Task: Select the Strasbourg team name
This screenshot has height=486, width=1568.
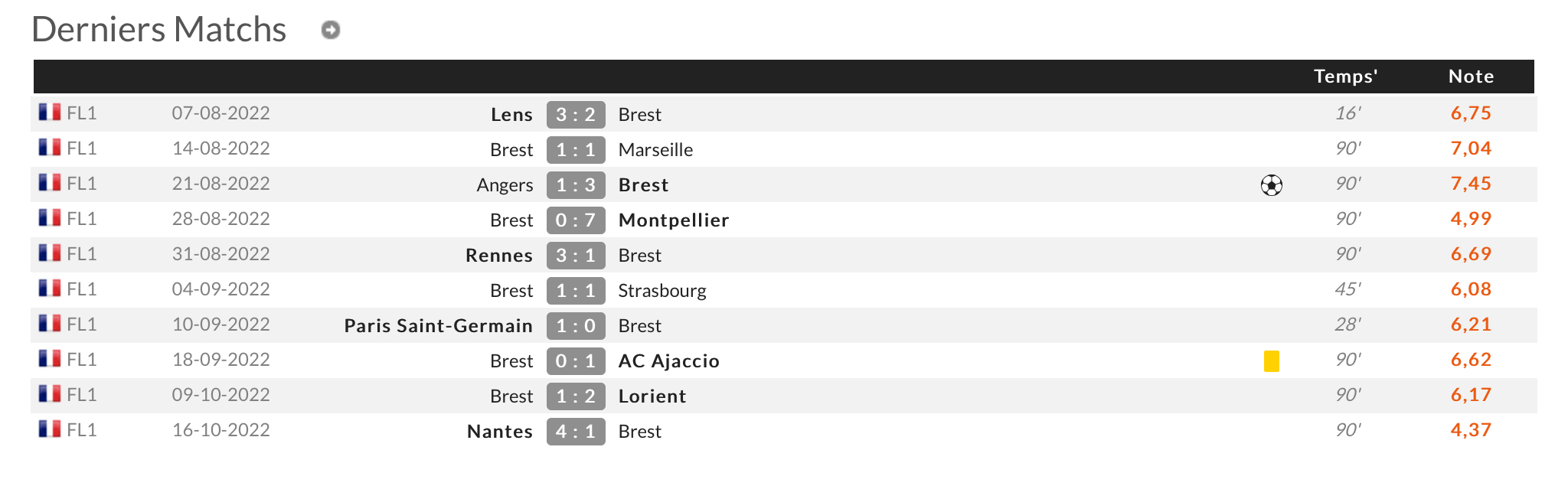Action: [661, 291]
